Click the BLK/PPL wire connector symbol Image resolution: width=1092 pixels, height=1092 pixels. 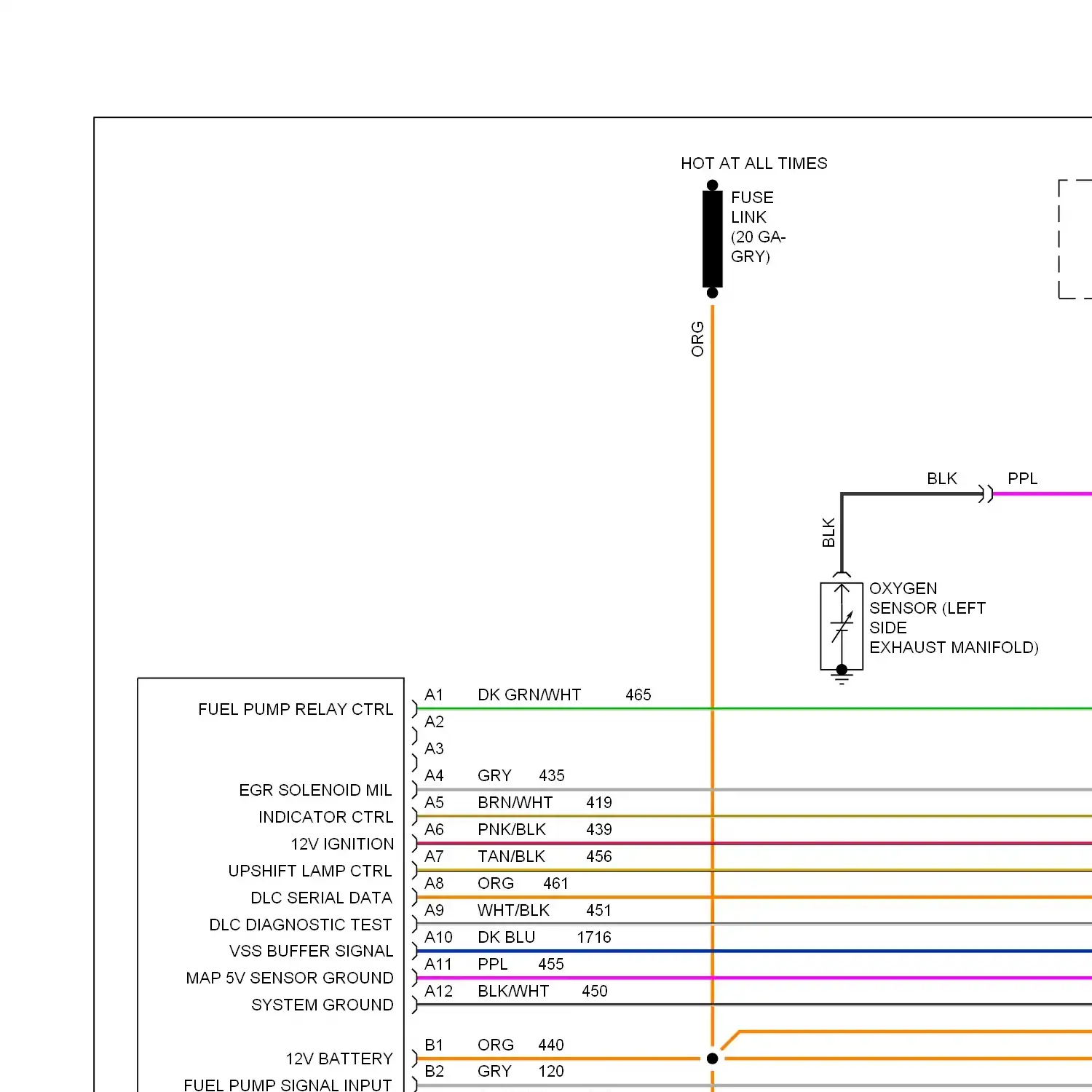tap(986, 494)
